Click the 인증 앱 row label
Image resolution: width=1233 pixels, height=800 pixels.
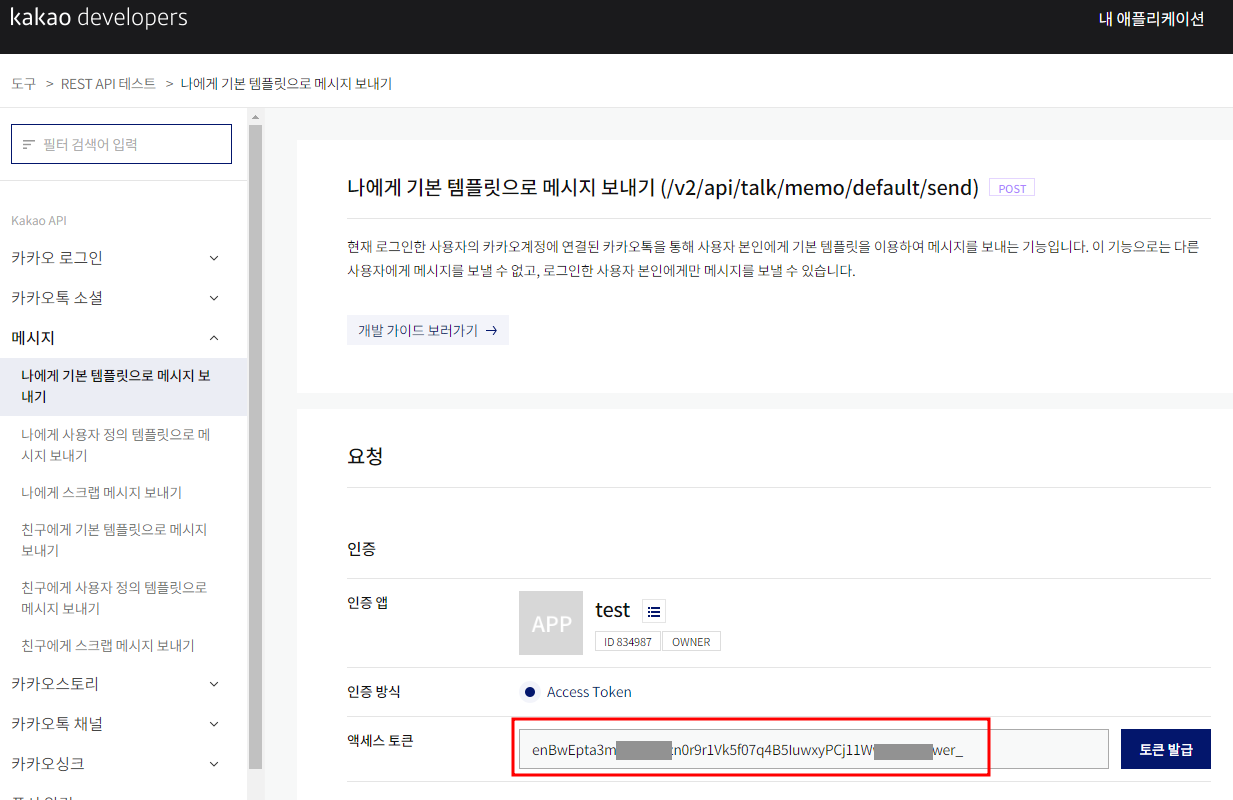[369, 602]
